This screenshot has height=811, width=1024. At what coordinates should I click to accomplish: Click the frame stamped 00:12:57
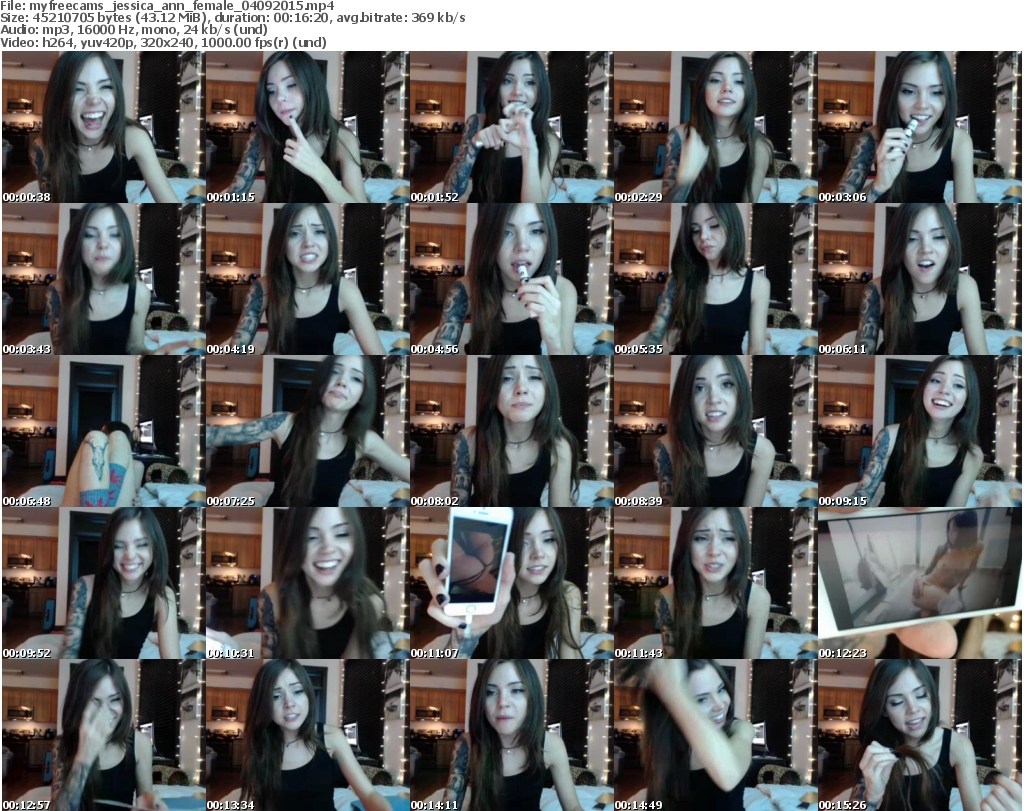(x=103, y=735)
